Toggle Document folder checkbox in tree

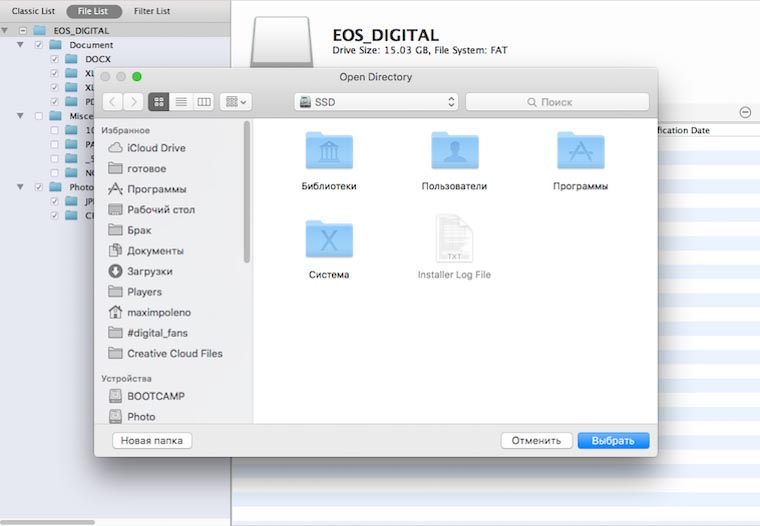[x=39, y=45]
